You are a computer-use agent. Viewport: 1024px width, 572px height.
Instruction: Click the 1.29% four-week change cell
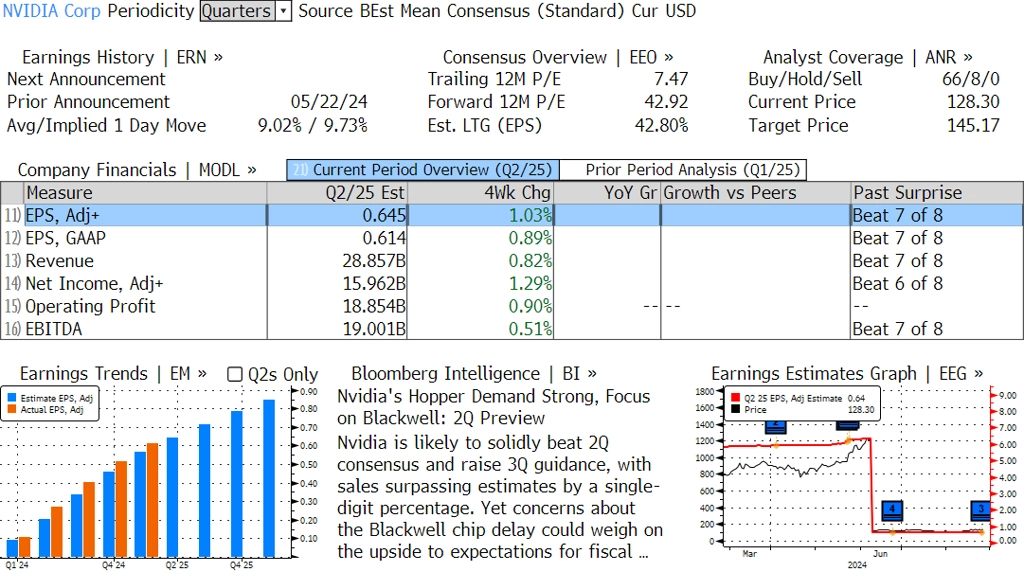tap(530, 284)
